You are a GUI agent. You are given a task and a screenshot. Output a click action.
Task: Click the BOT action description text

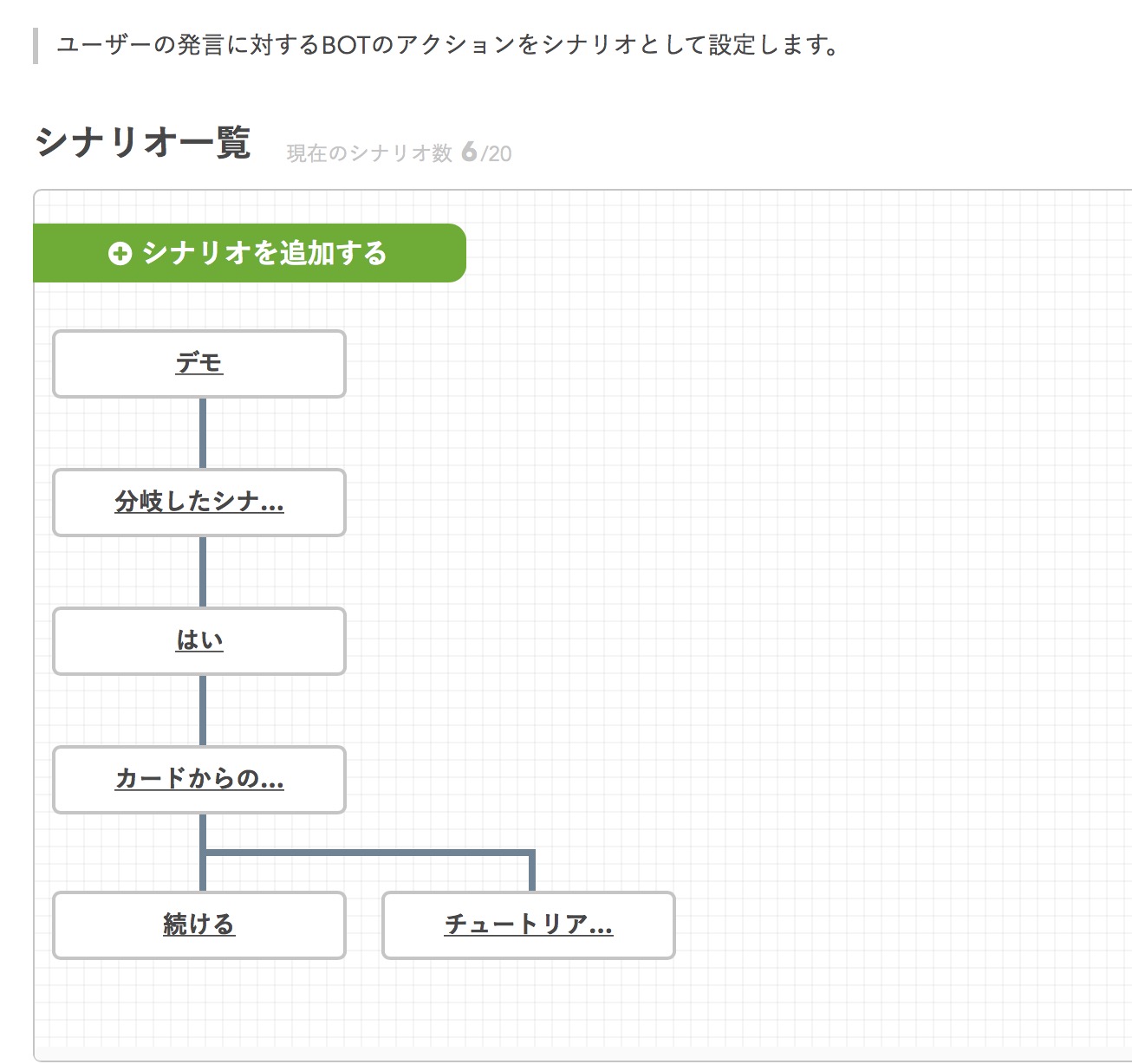pos(446,45)
